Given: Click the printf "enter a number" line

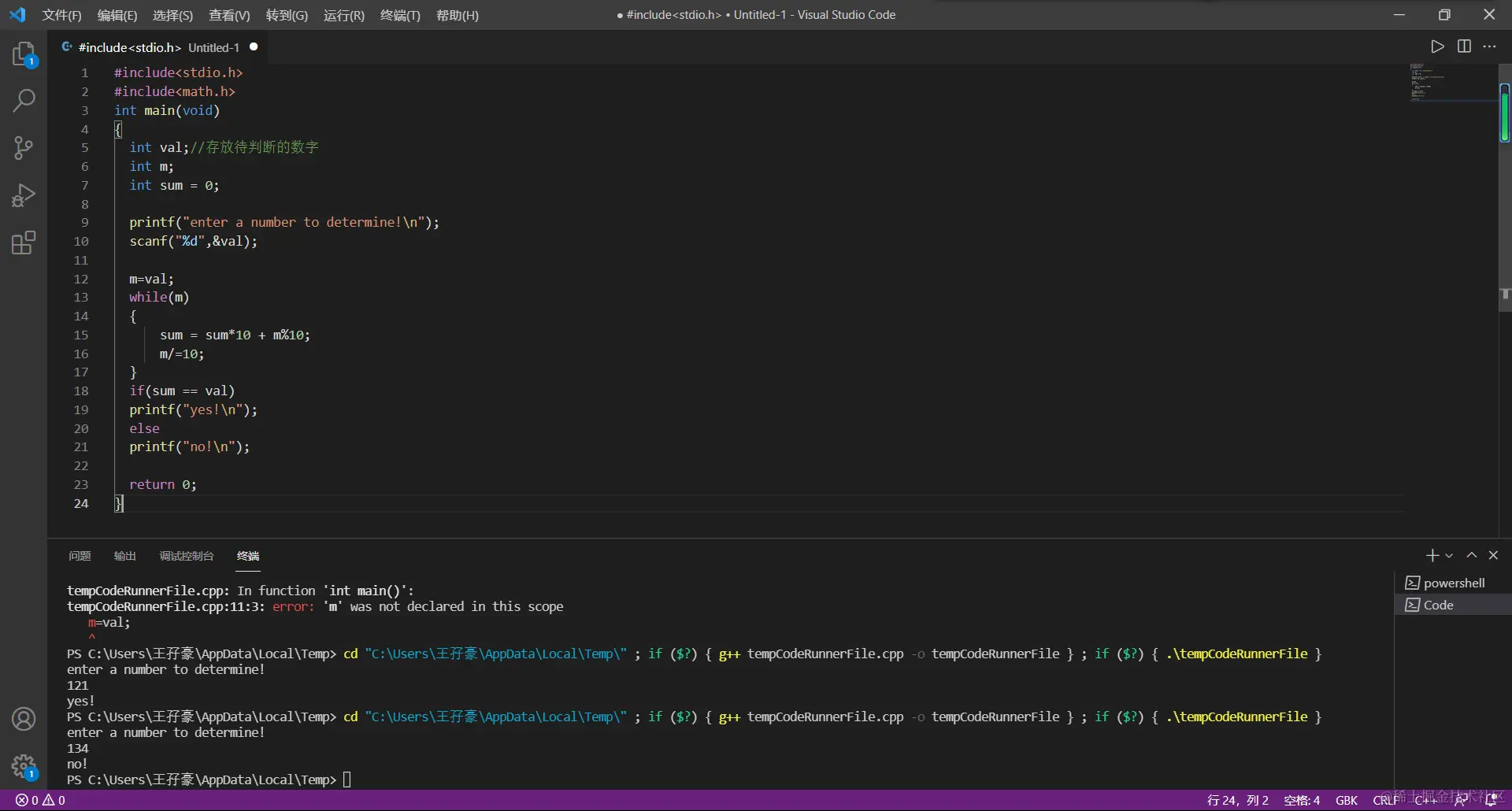Looking at the screenshot, I should pos(284,222).
